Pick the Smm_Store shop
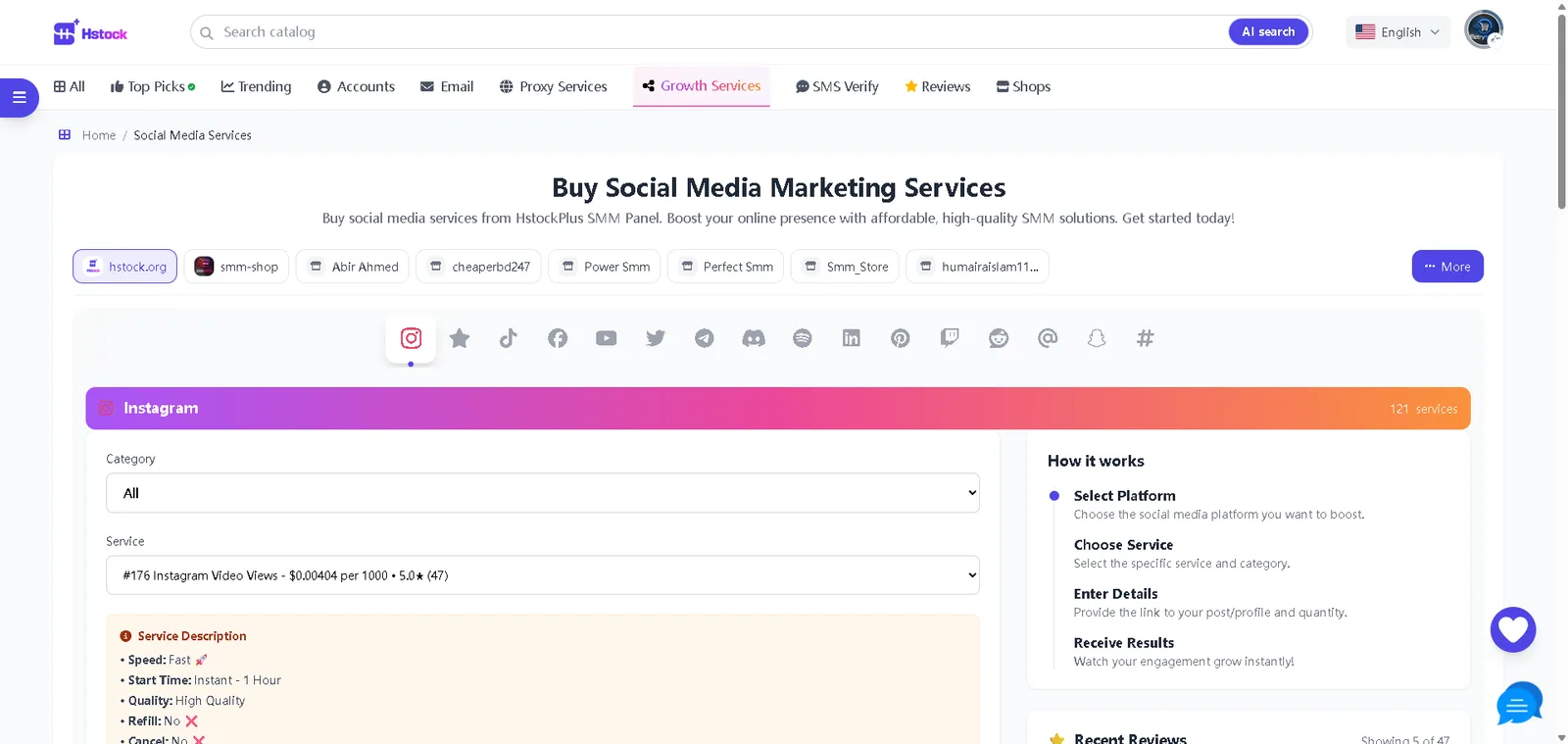The height and width of the screenshot is (744, 1568). (845, 267)
